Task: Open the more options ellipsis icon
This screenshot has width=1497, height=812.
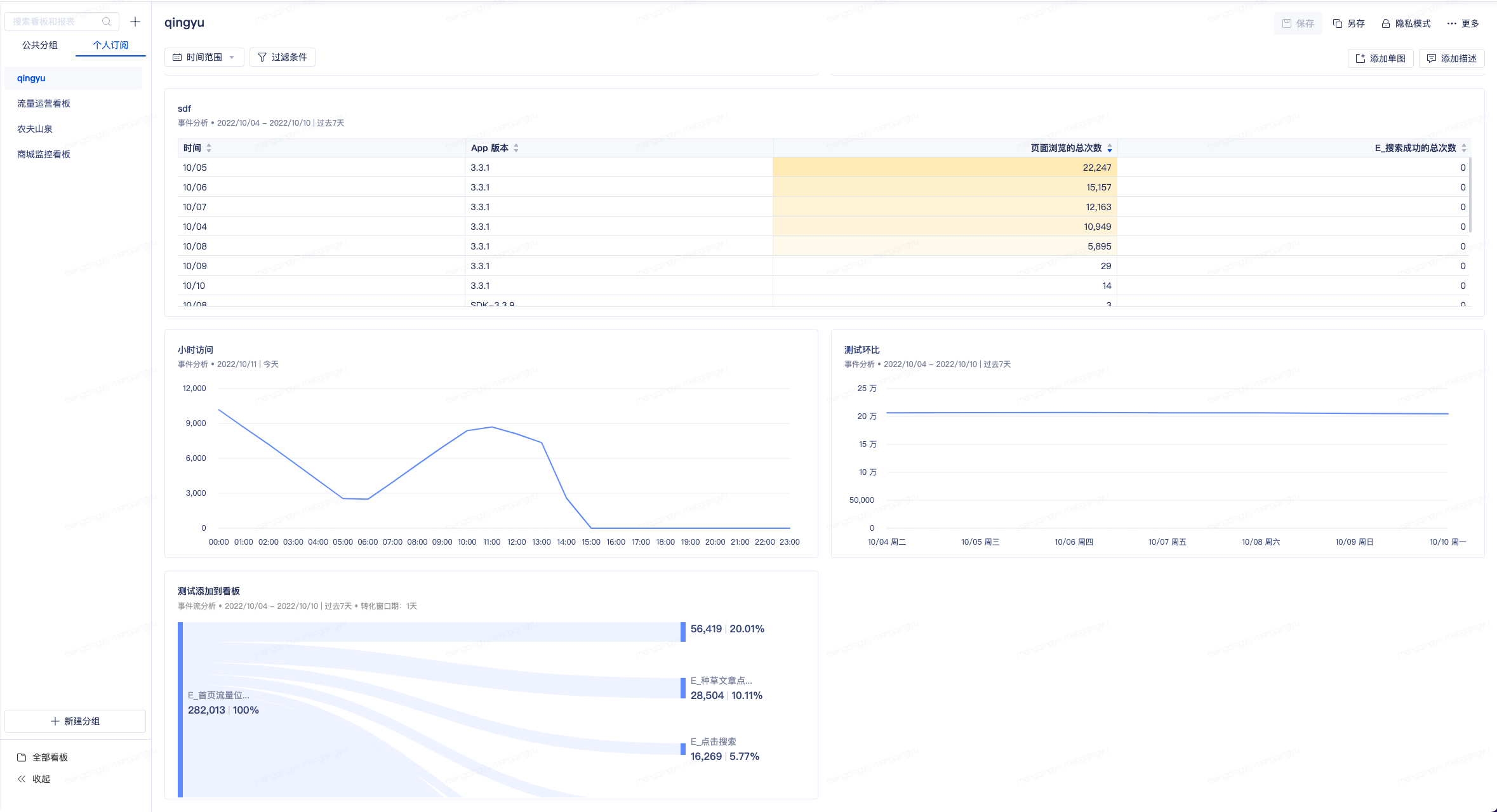Action: point(1452,23)
